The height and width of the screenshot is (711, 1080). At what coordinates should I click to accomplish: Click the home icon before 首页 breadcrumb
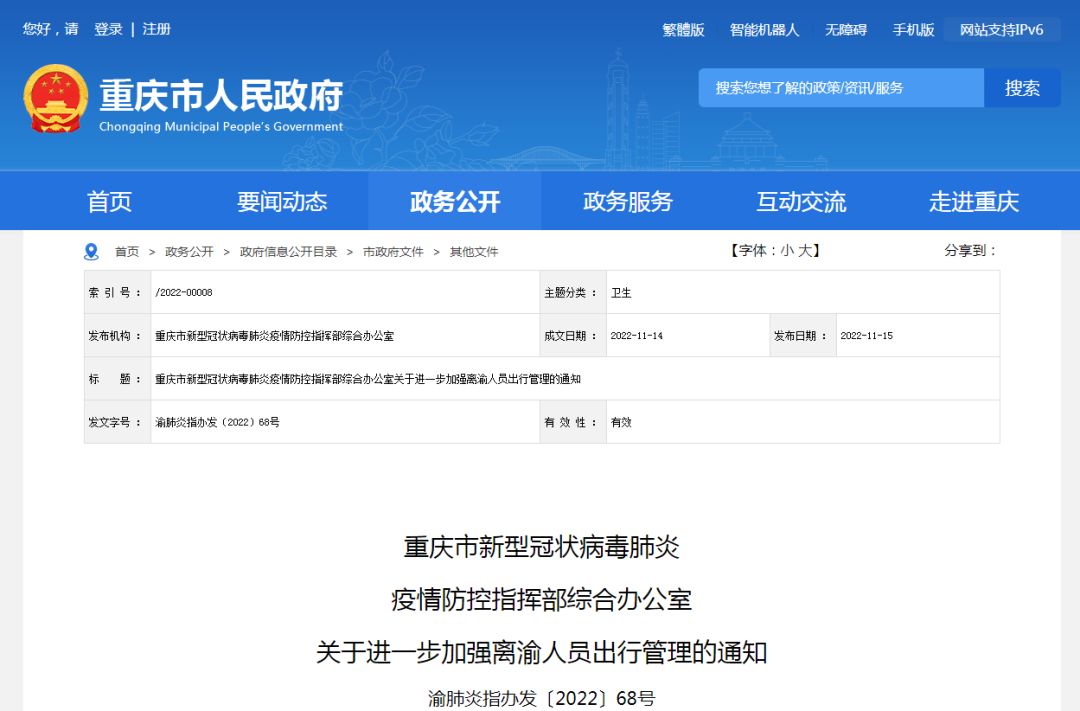point(91,251)
